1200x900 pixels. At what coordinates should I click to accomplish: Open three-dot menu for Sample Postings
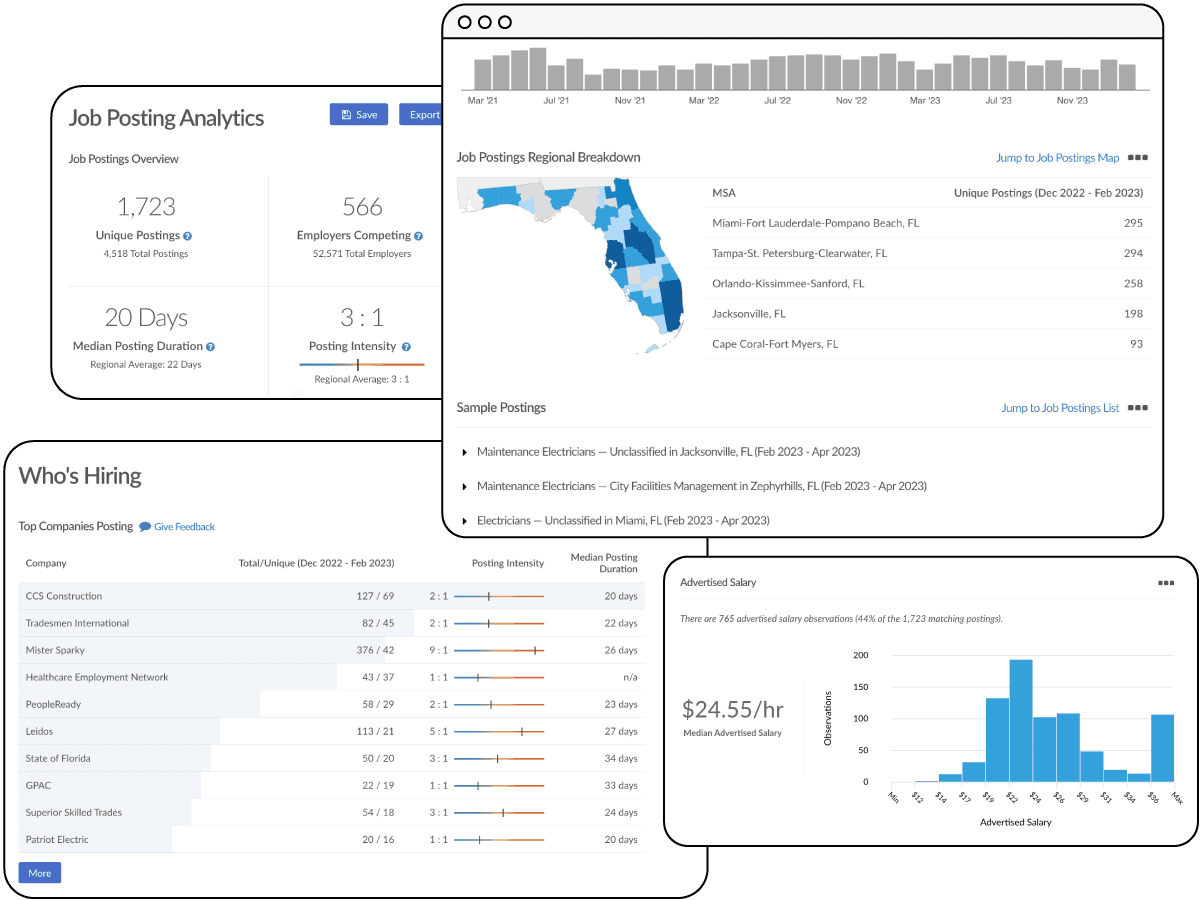[1137, 408]
